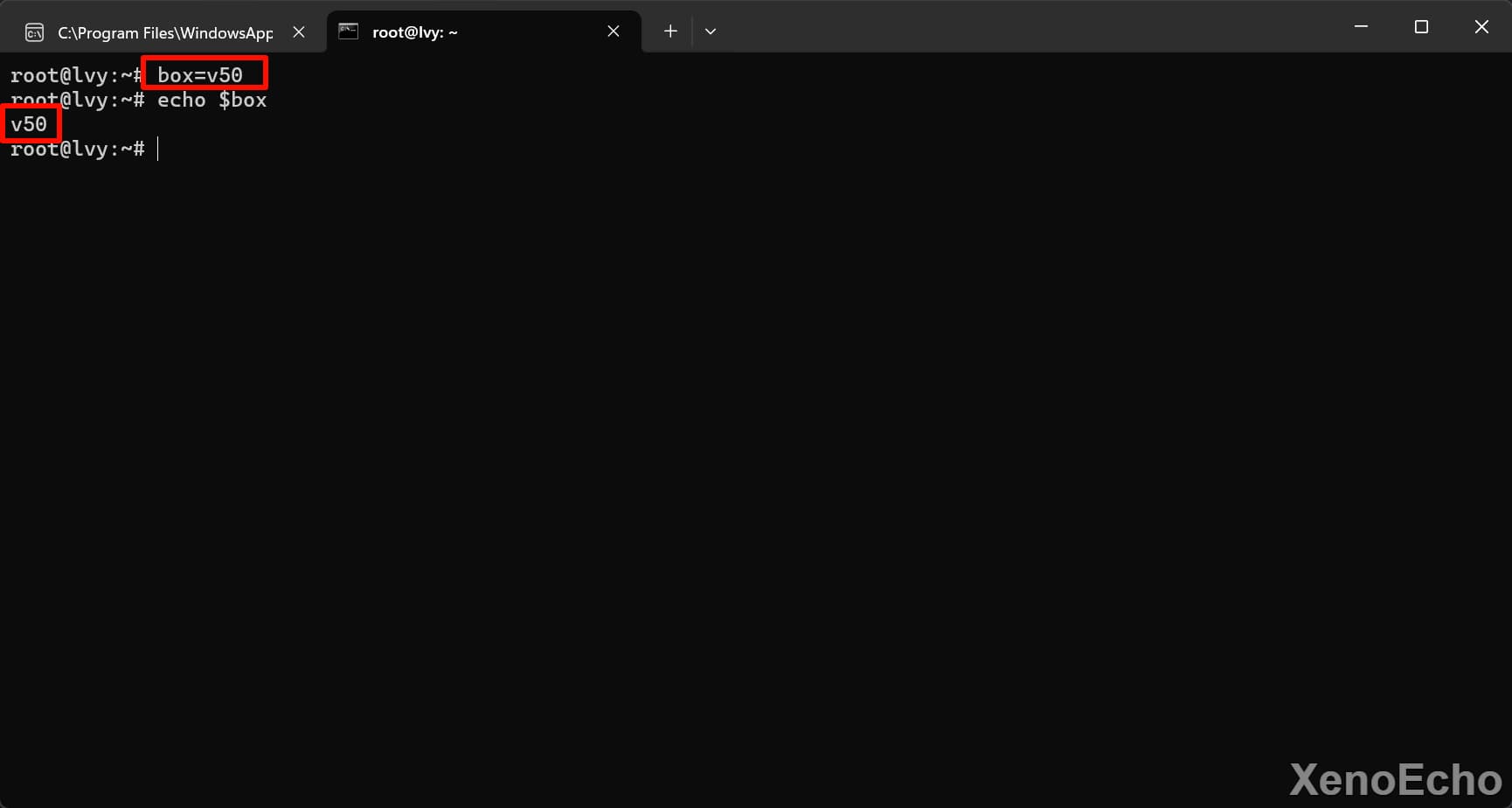This screenshot has width=1512, height=808.
Task: Open a new tab with plus button
Action: point(670,31)
